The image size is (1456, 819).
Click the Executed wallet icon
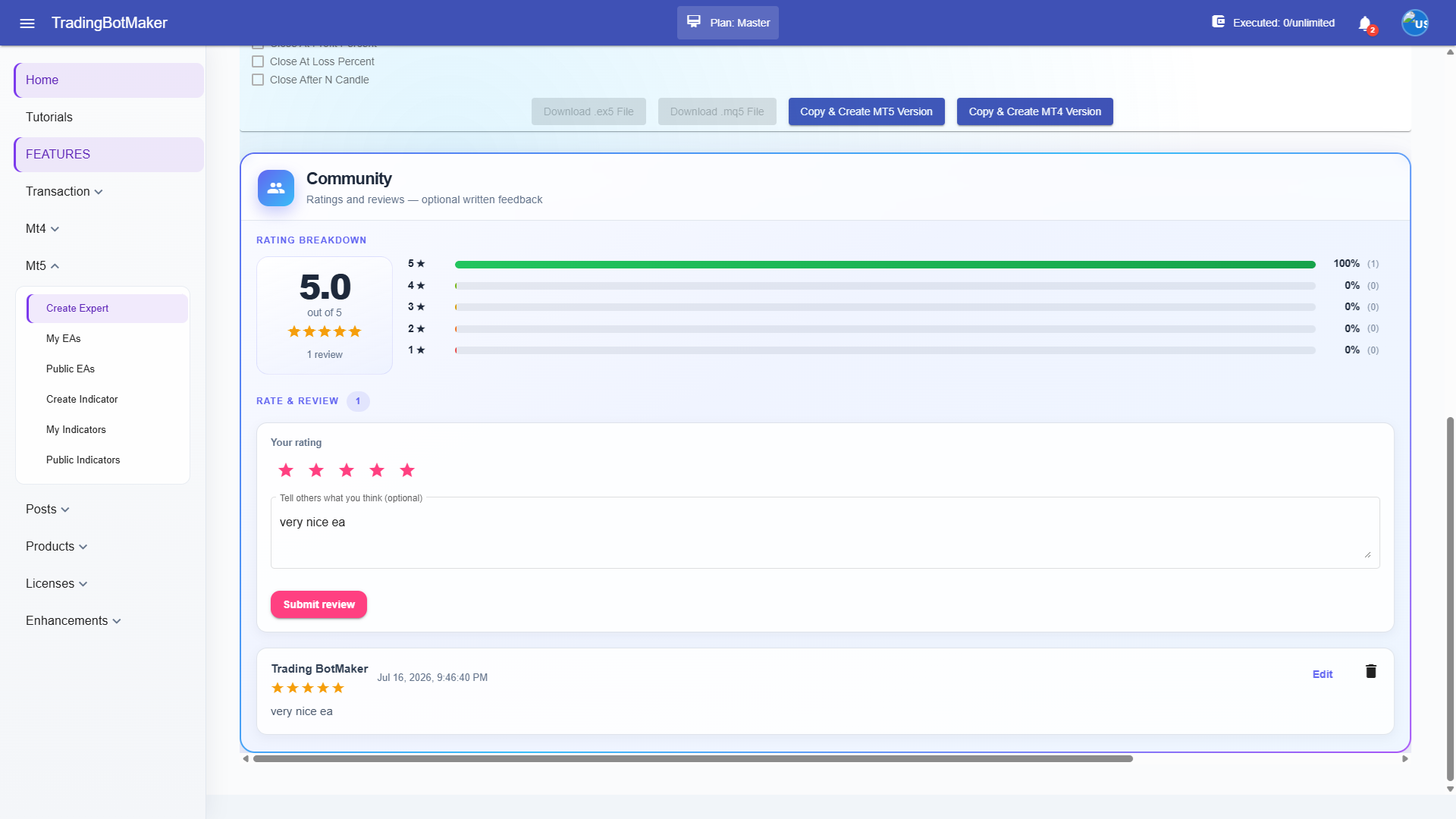1219,22
